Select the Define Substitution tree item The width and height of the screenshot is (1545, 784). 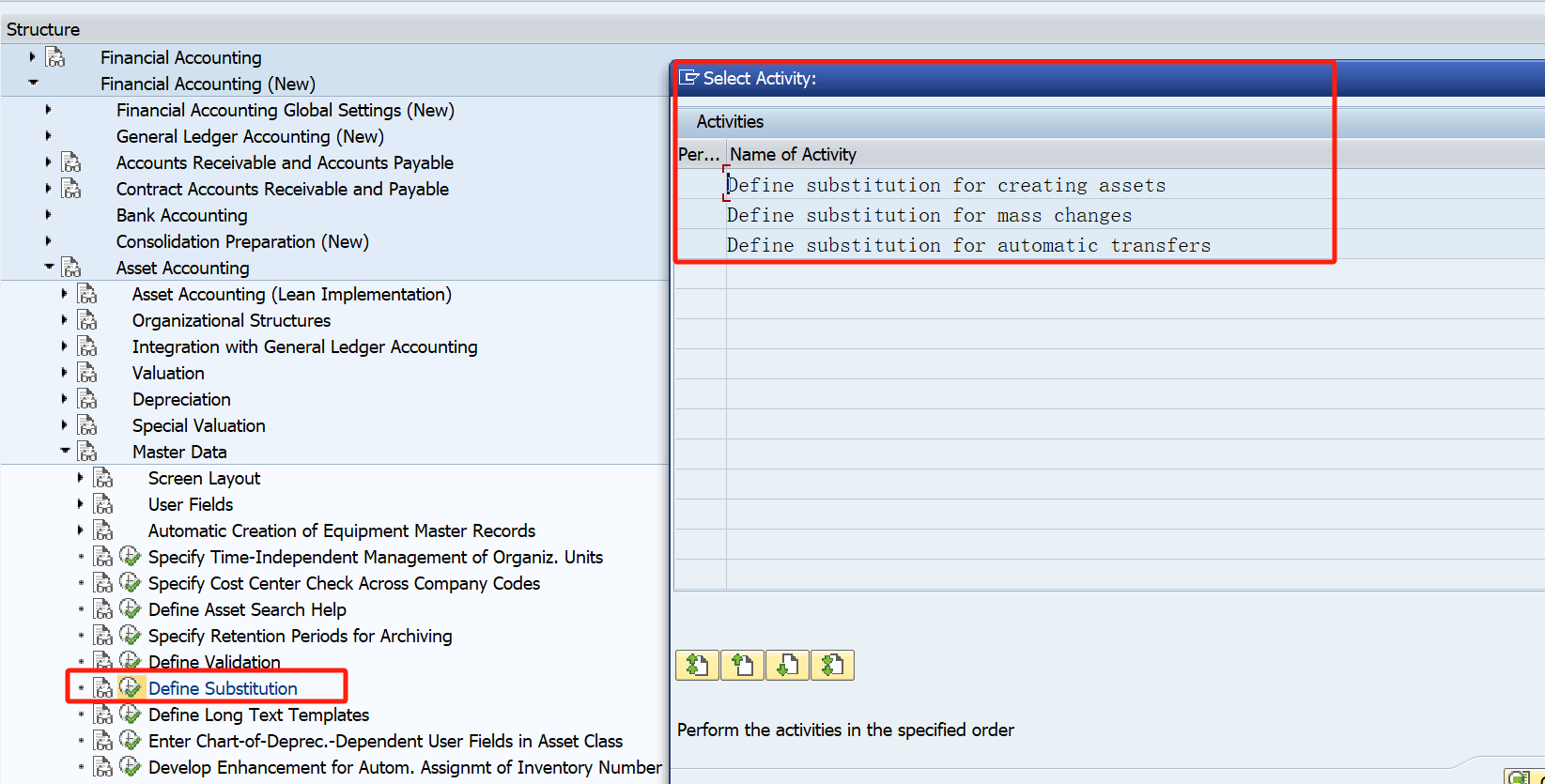click(x=223, y=688)
